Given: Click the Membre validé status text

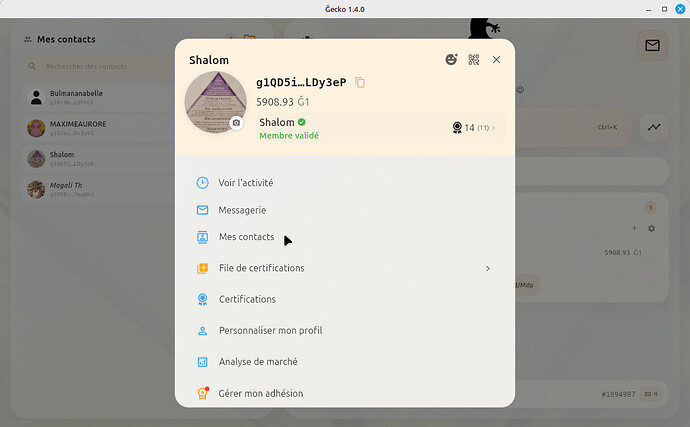Looking at the screenshot, I should point(289,136).
